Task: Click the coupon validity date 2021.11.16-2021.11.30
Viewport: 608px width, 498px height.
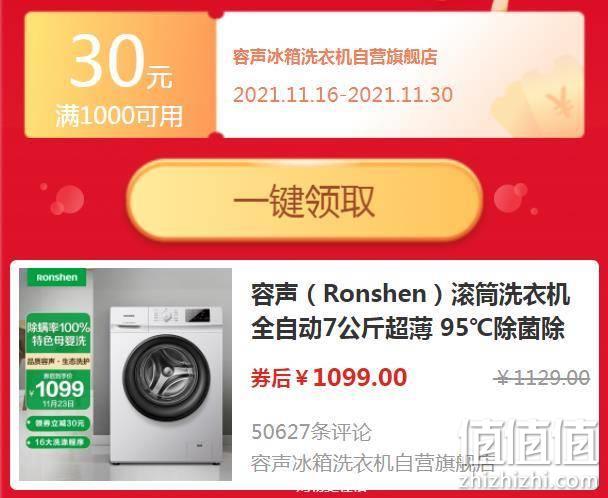Action: (343, 95)
